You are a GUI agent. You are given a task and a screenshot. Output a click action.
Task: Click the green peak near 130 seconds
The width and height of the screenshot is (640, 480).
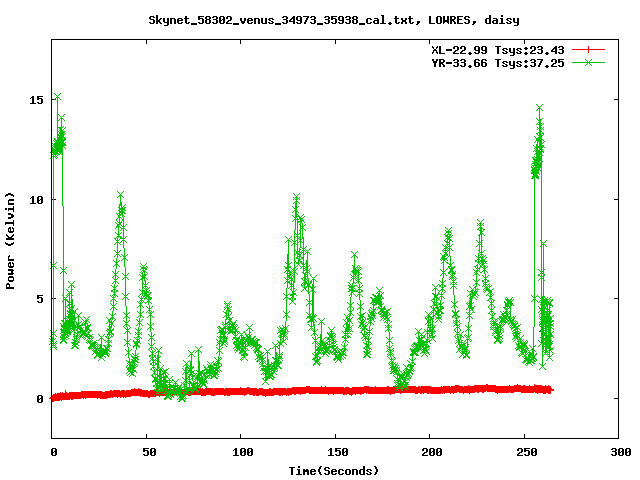point(296,197)
